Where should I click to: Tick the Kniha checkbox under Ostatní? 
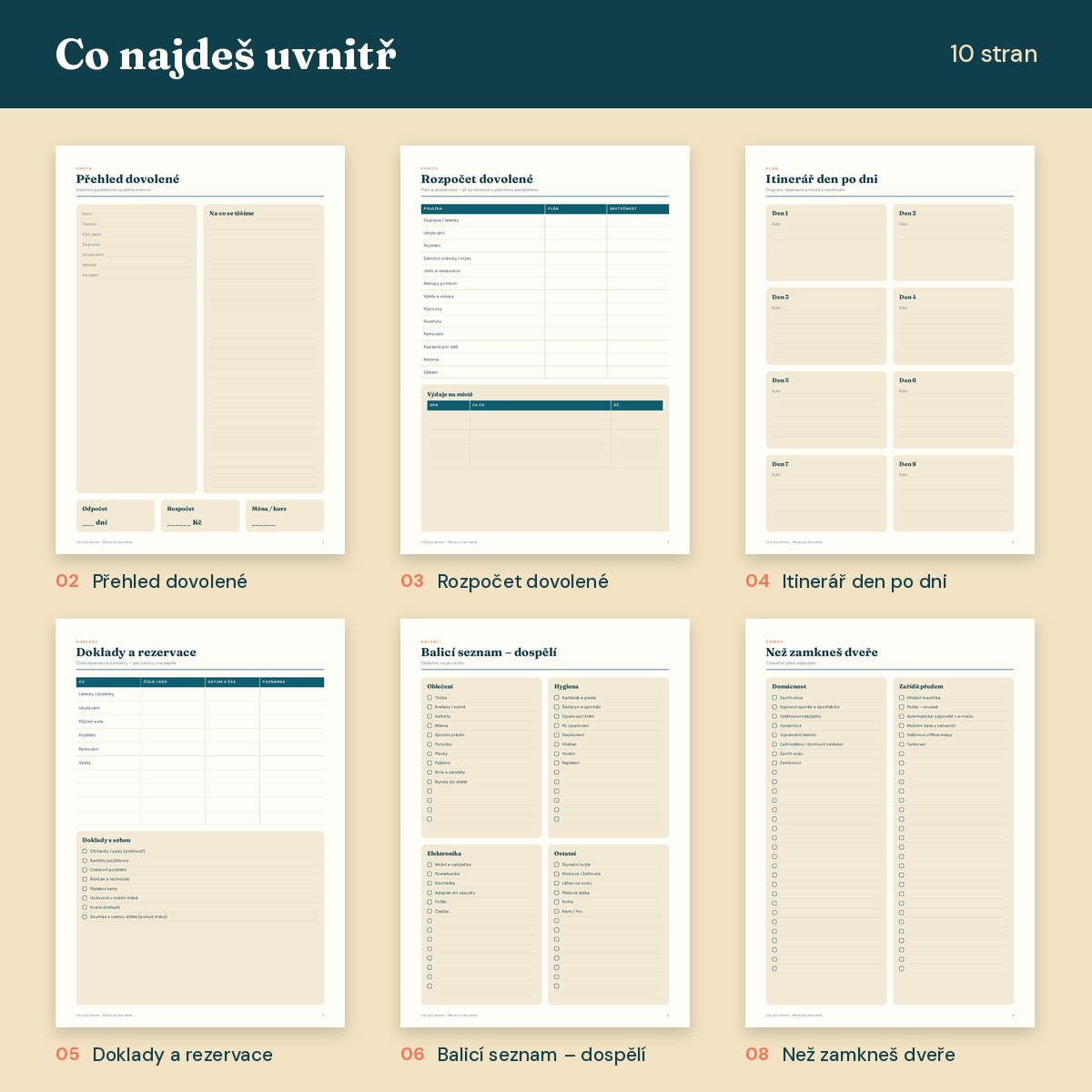[557, 902]
